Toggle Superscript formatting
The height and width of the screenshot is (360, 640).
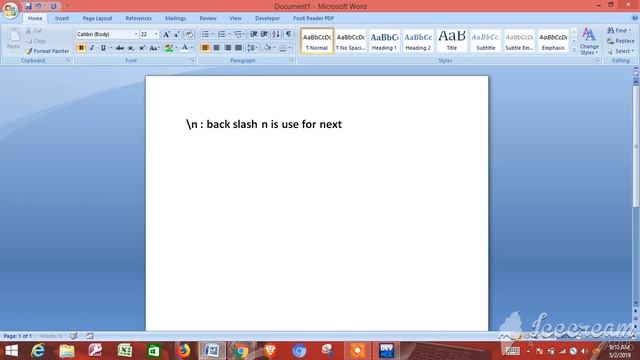(x=142, y=48)
